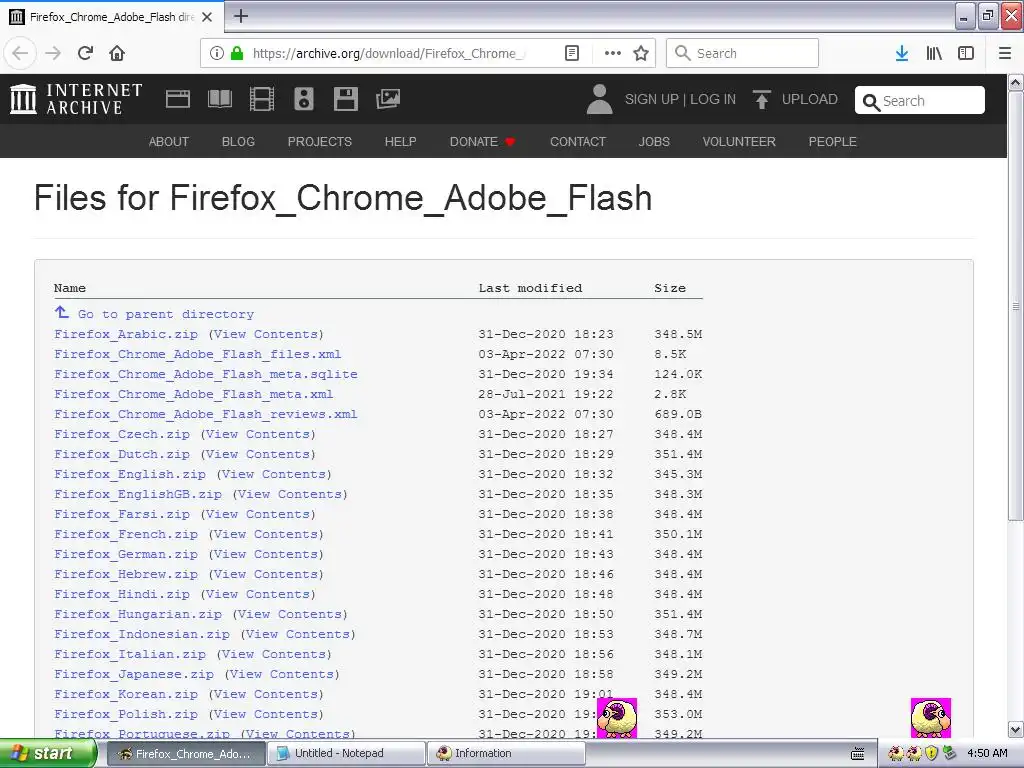
Task: Click the Firefox_Chrome_Ado... taskbar button
Action: (185, 754)
